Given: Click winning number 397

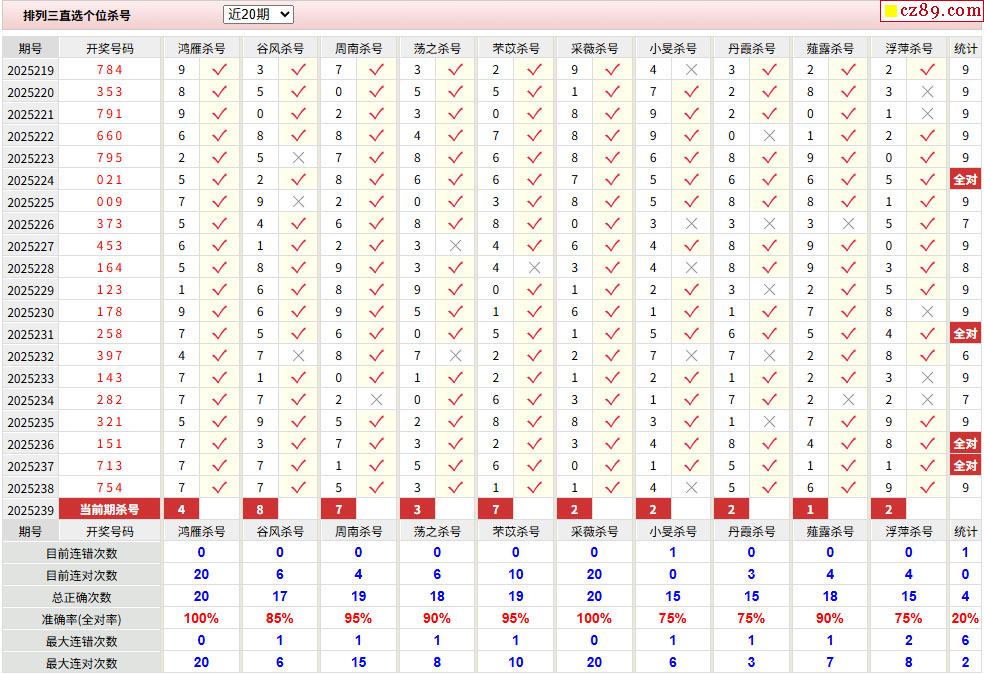Looking at the screenshot, I should (x=109, y=356).
